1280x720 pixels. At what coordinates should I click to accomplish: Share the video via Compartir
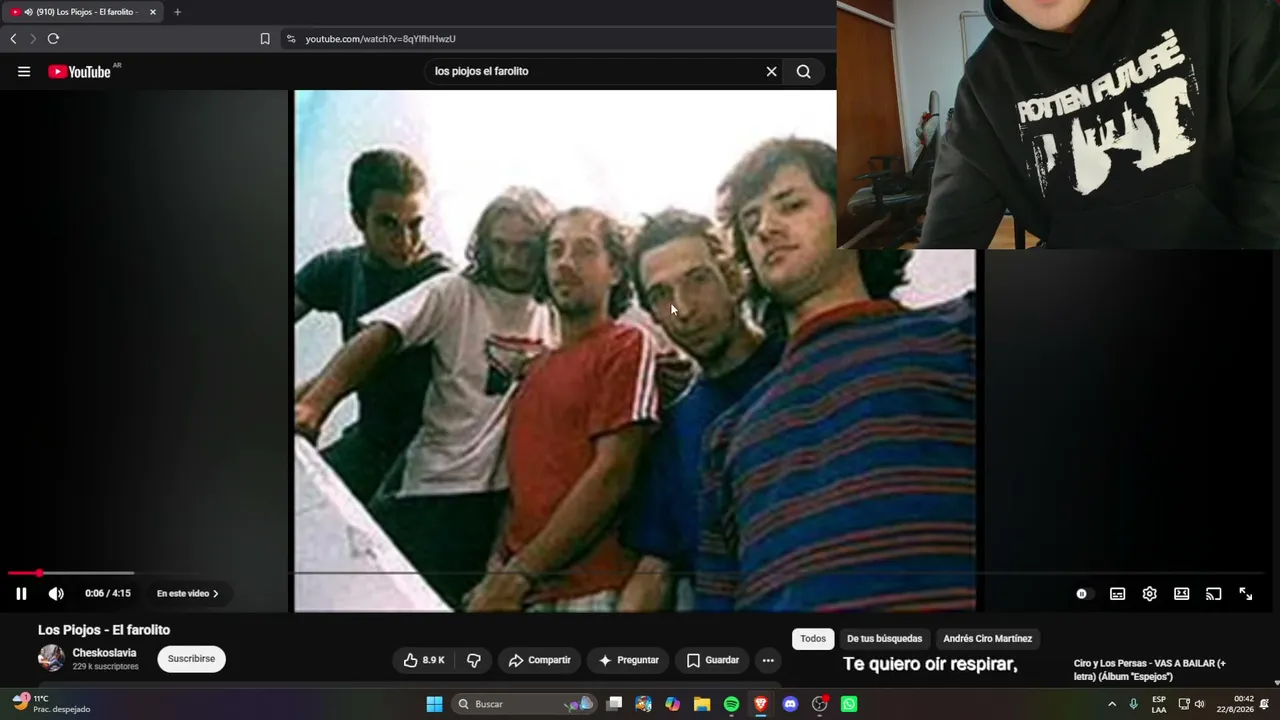[x=539, y=660]
